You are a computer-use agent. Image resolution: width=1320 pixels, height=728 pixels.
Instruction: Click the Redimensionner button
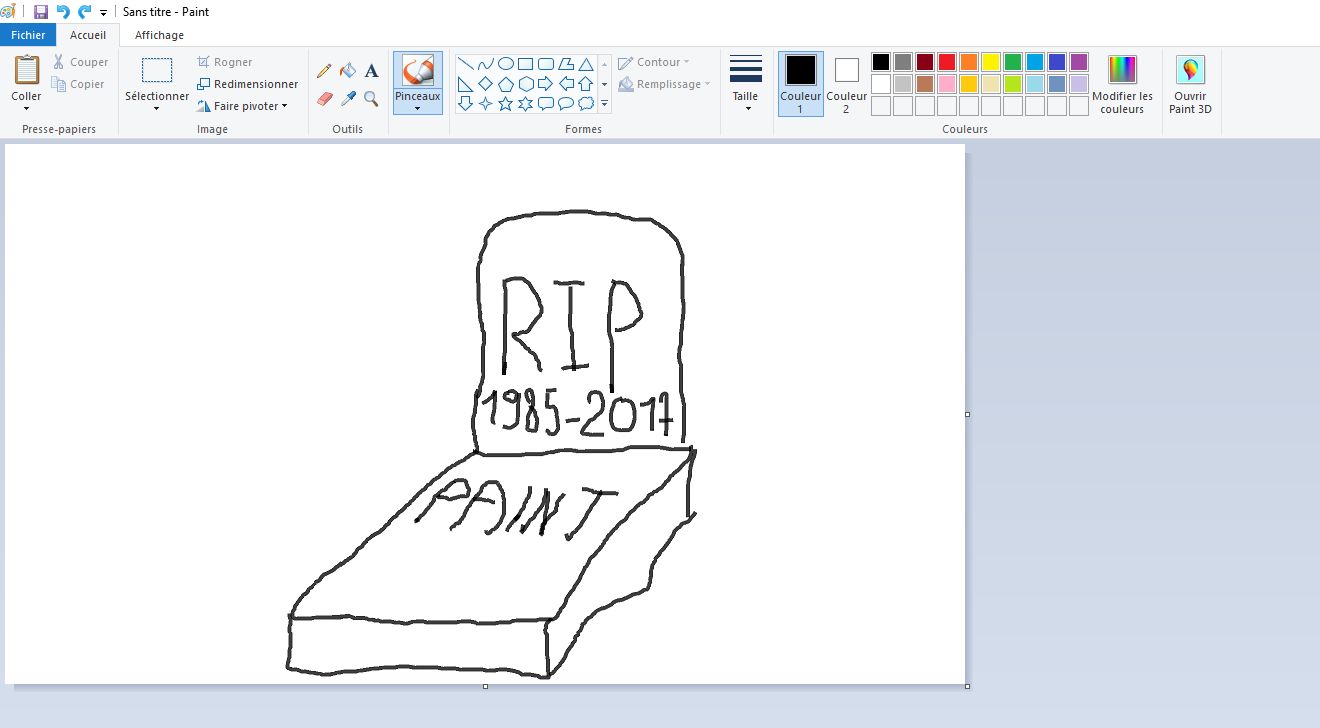coord(248,84)
